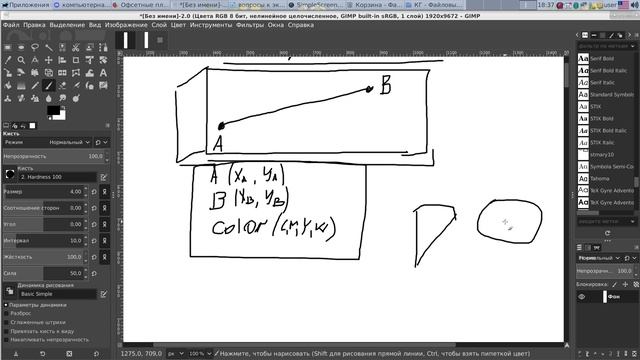The image size is (640, 360).
Task: Hide the Фон layer with eye icon
Action: (x=582, y=297)
